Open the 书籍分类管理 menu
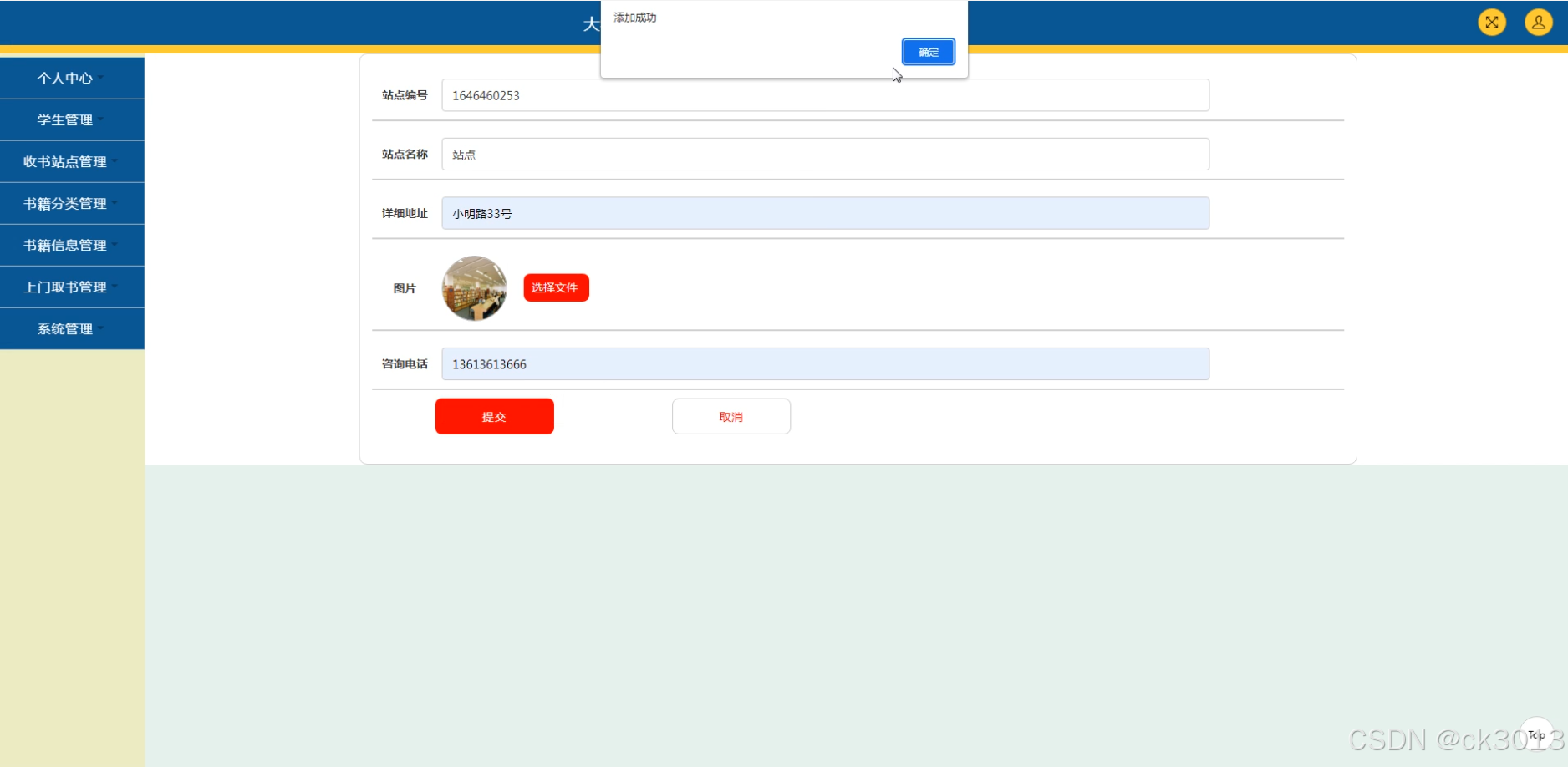The image size is (1568, 767). pos(72,203)
